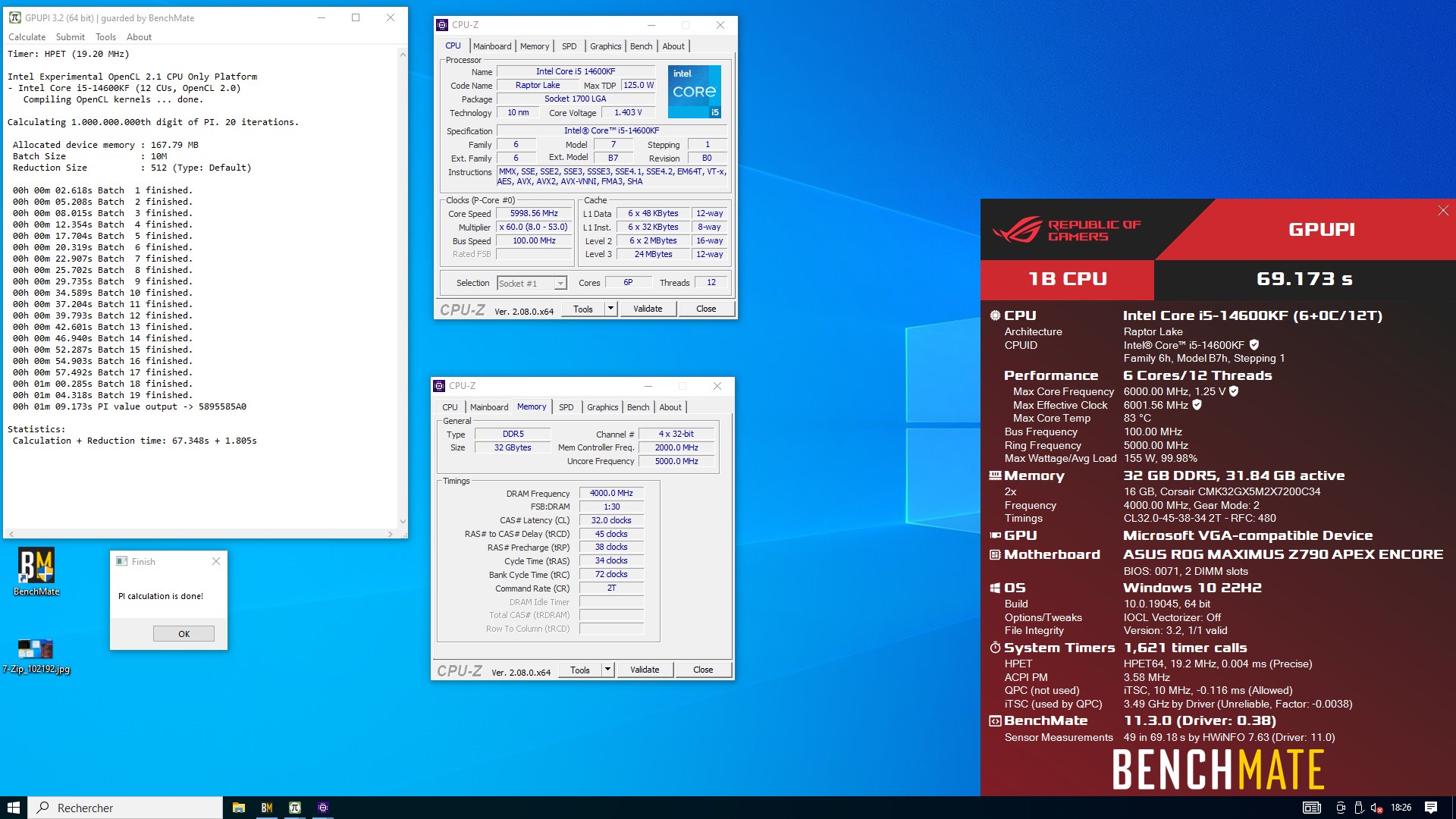The height and width of the screenshot is (819, 1456).
Task: Expand the Socket #1 selection dropdown
Action: click(x=560, y=284)
